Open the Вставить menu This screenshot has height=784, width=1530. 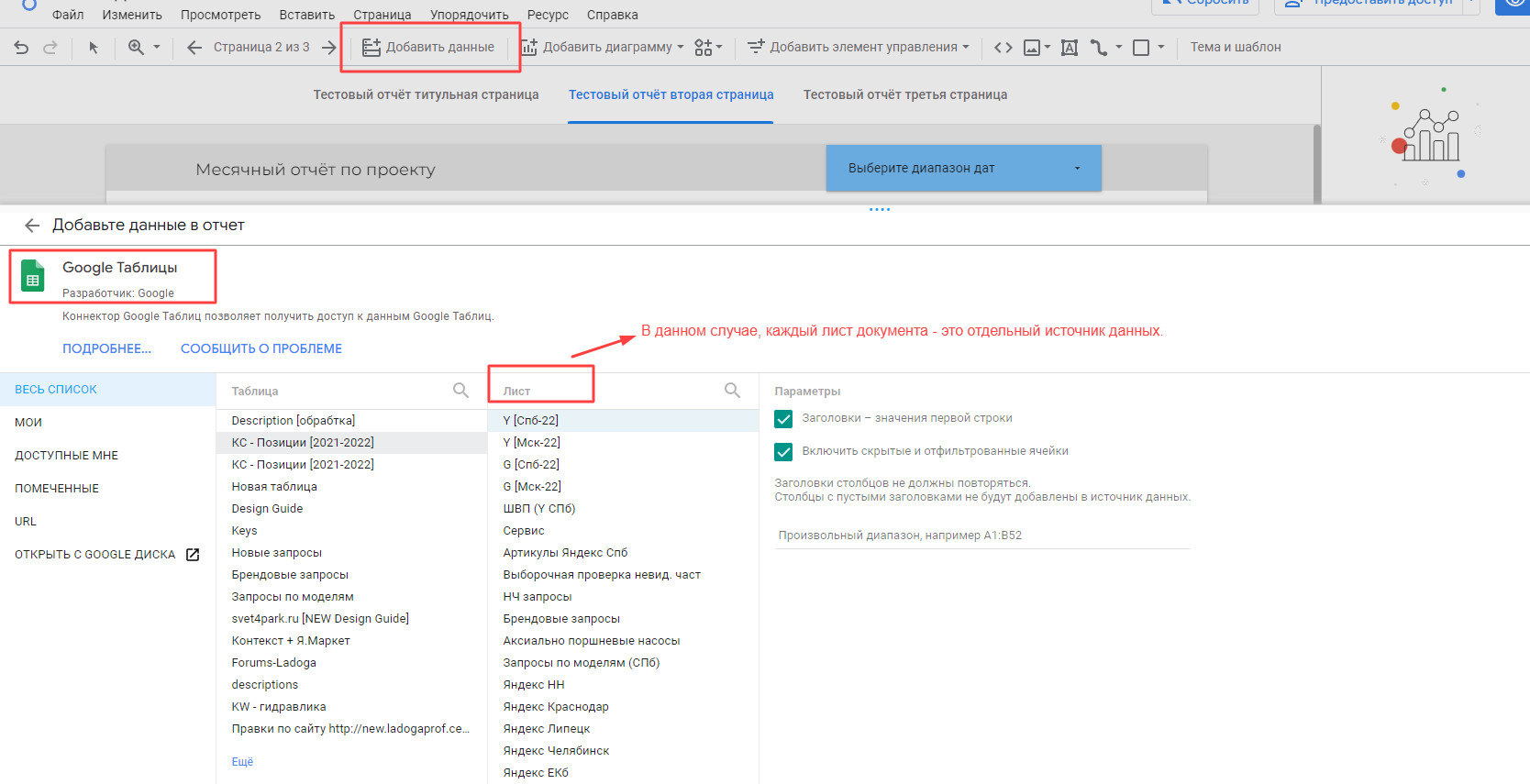(x=307, y=15)
